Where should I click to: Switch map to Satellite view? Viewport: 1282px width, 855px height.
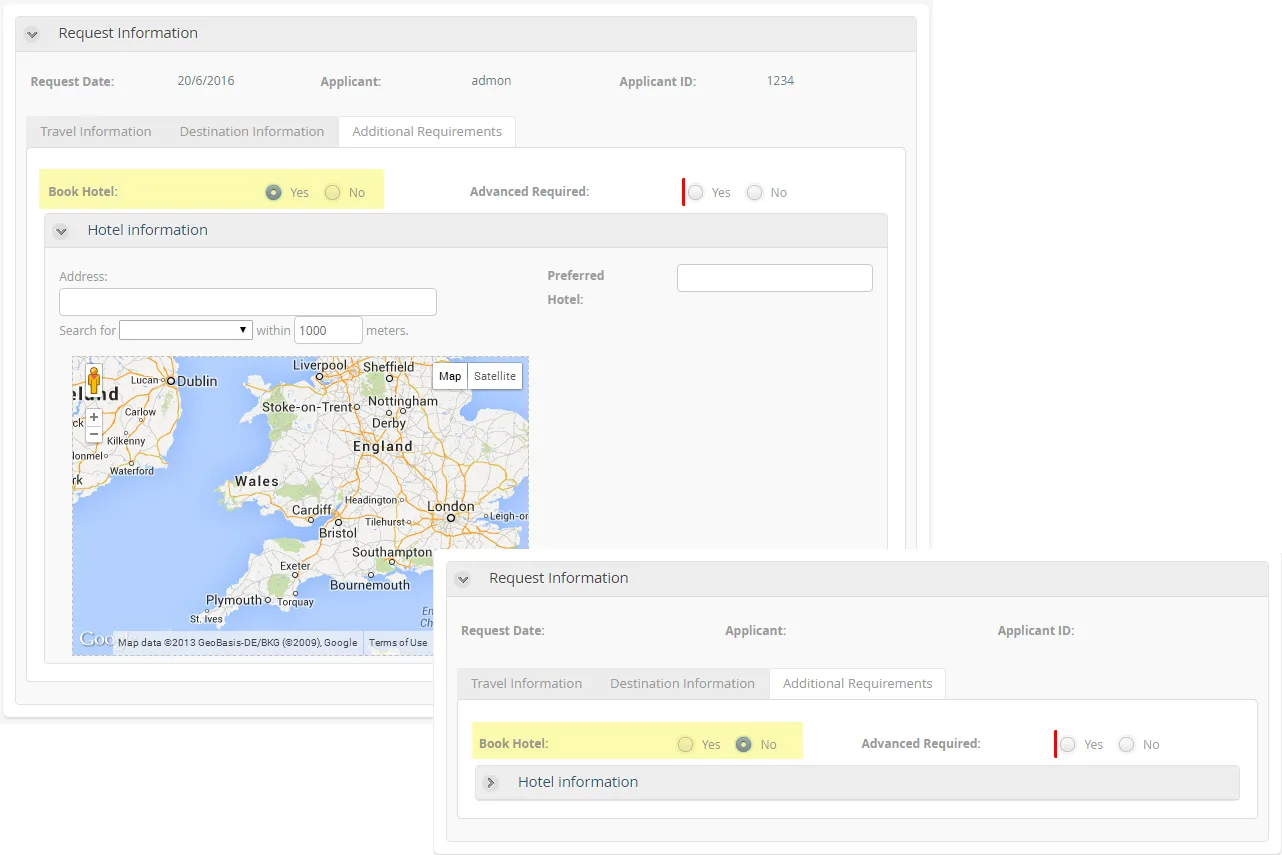click(x=495, y=376)
